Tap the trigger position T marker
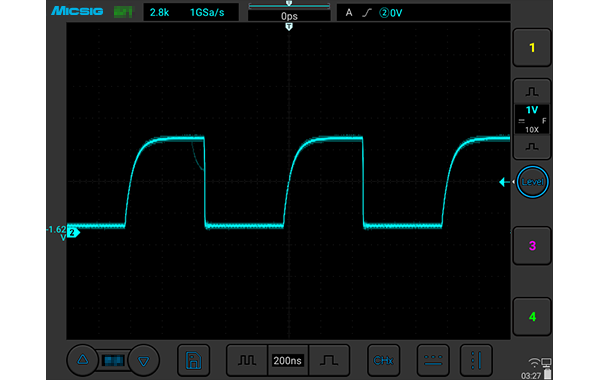600x380 pixels. tap(289, 27)
